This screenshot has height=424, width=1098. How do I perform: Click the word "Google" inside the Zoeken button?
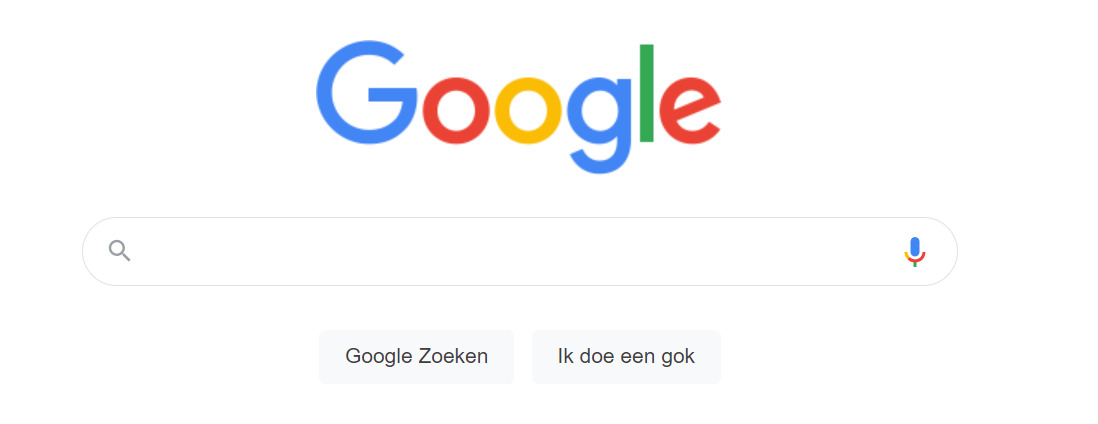379,357
